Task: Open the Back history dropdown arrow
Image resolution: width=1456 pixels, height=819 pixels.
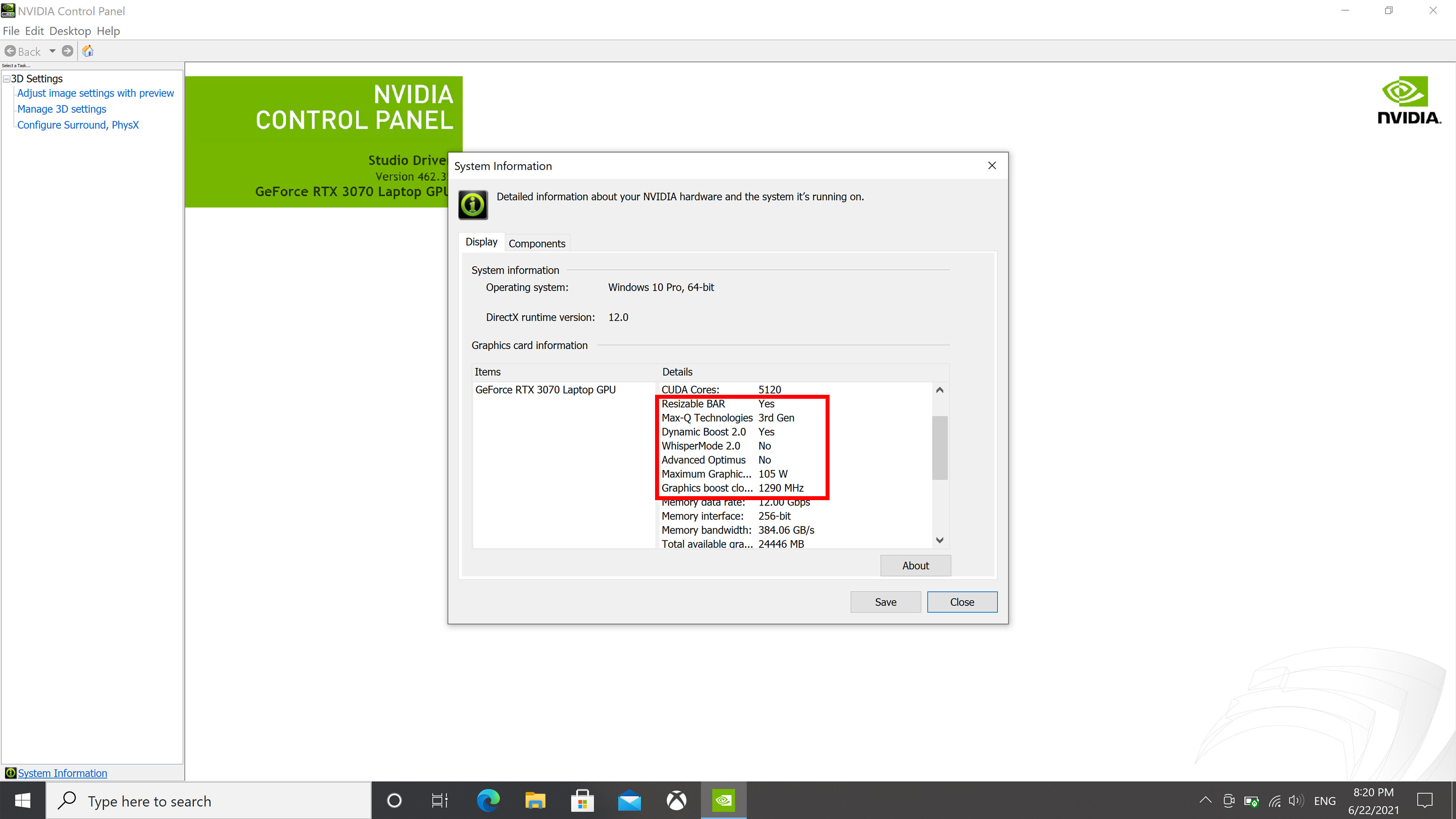Action: [x=52, y=51]
